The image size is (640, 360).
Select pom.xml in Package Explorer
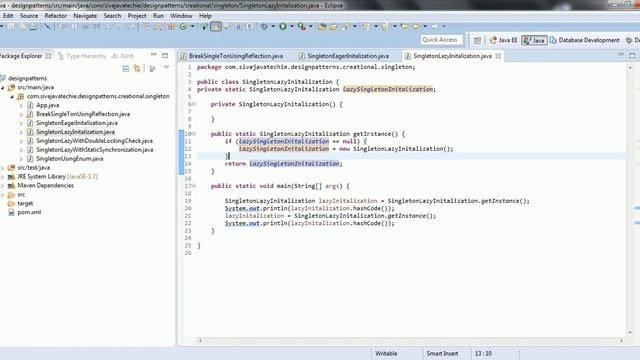(x=29, y=212)
